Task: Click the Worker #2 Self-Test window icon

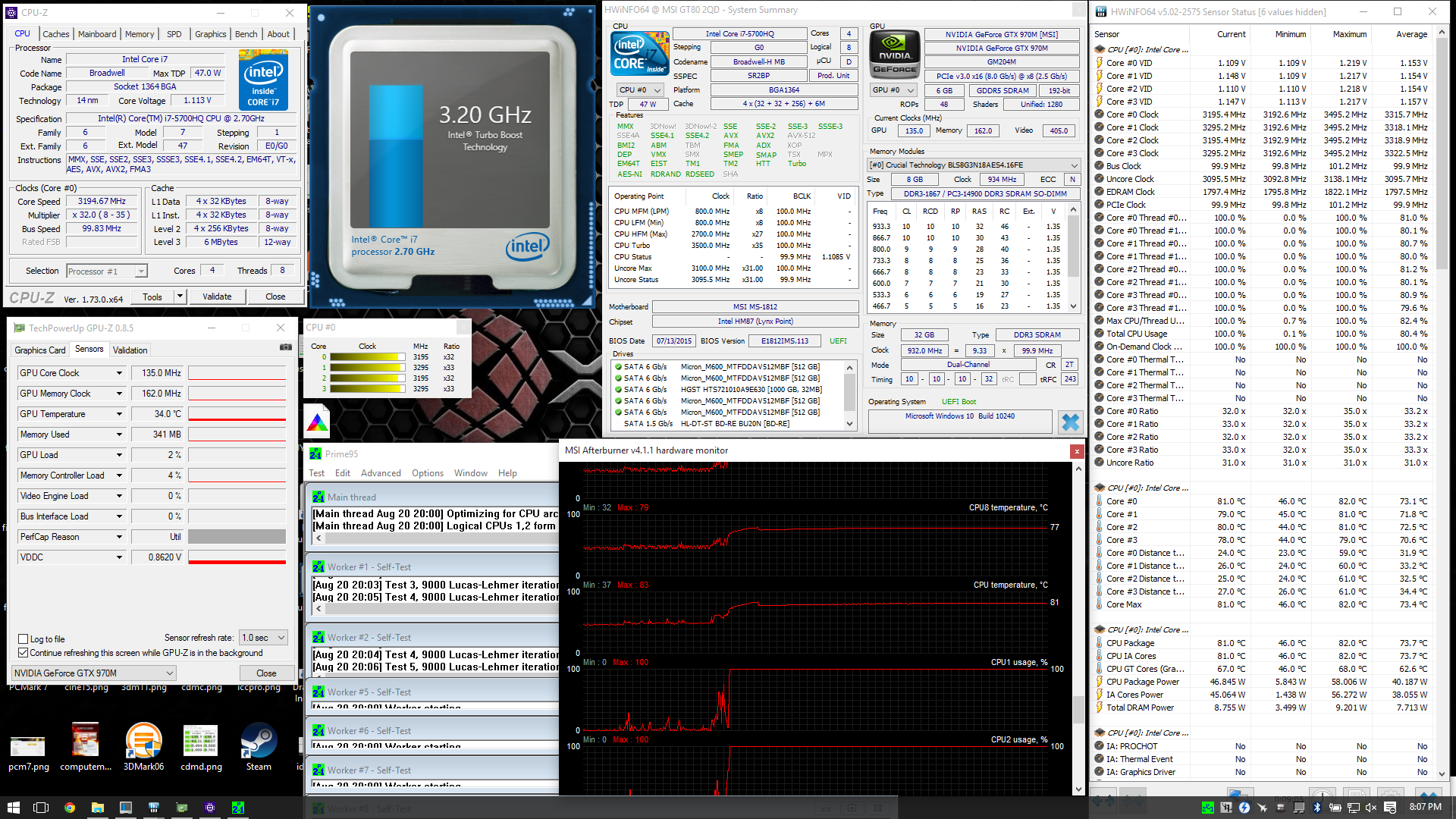Action: pos(318,638)
